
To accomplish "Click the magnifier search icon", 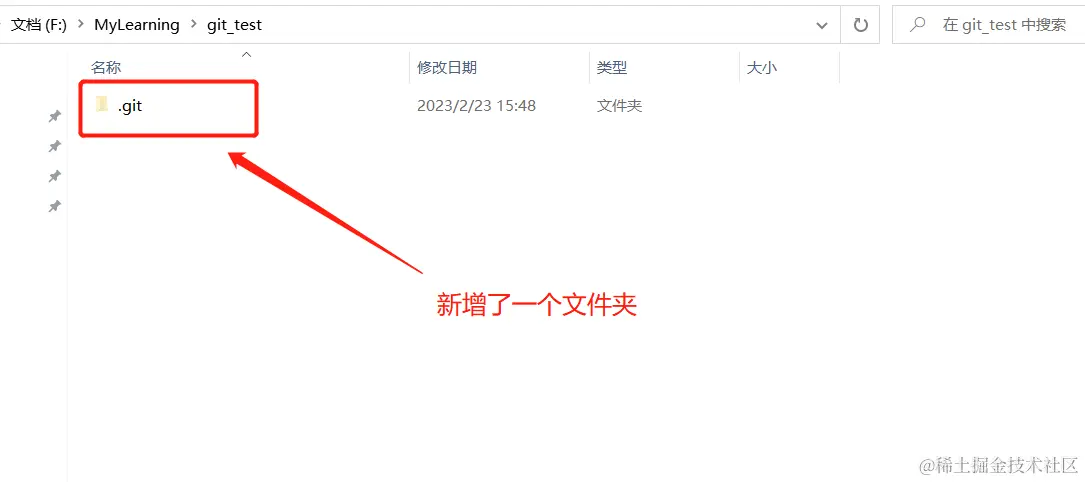I will coord(918,26).
